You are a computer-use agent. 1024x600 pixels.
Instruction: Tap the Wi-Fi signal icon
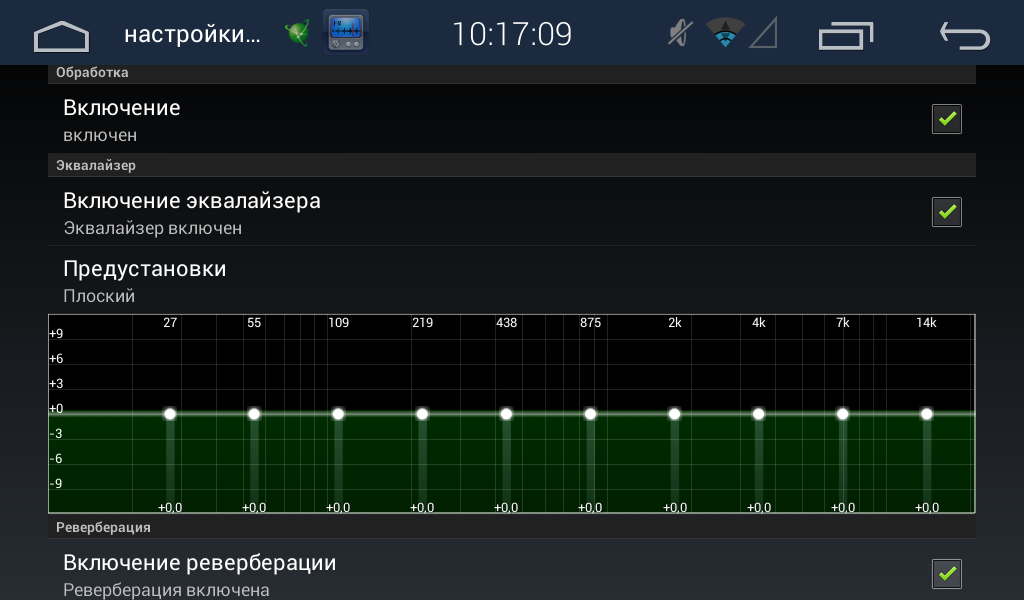[x=725, y=33]
